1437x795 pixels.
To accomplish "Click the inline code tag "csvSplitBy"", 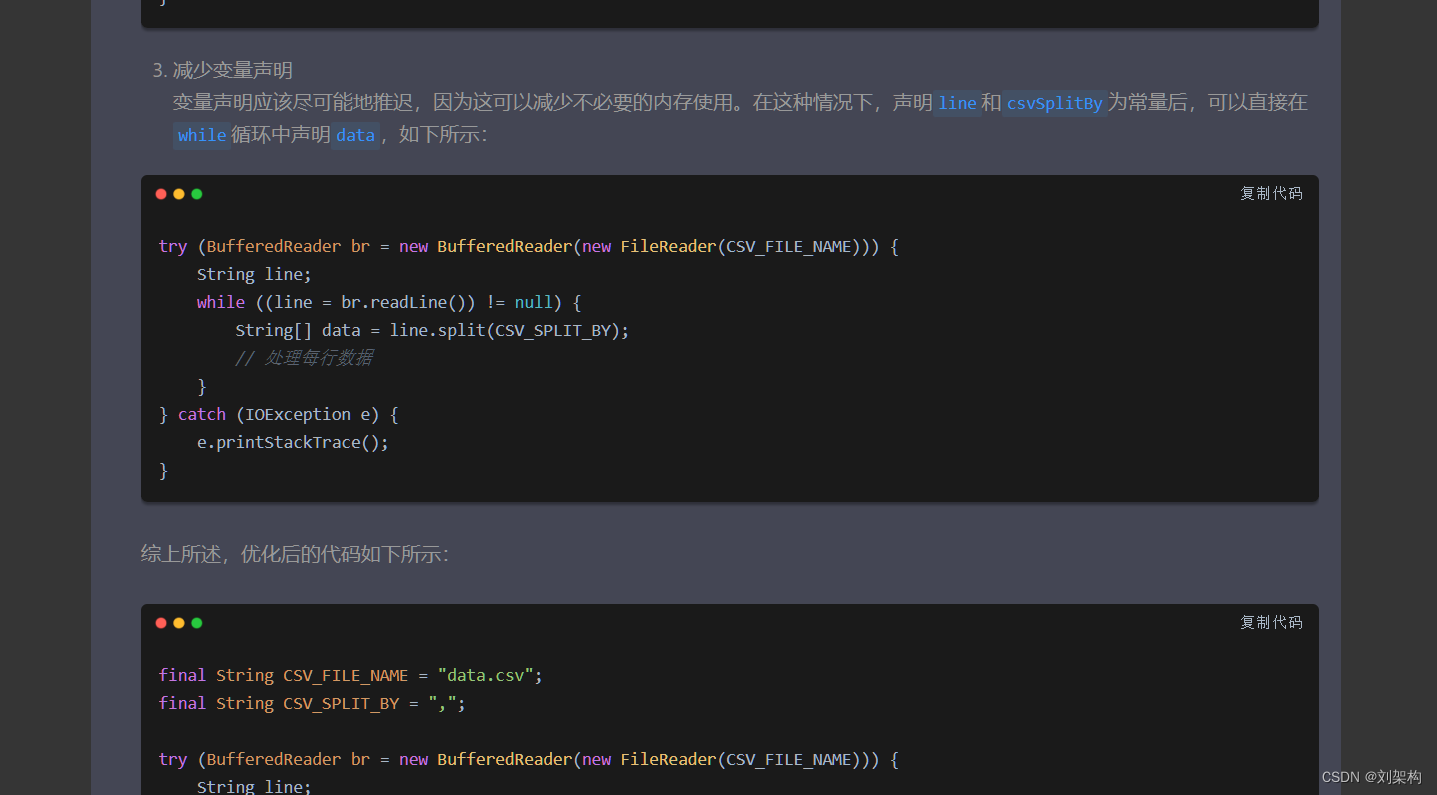I will coord(1054,103).
